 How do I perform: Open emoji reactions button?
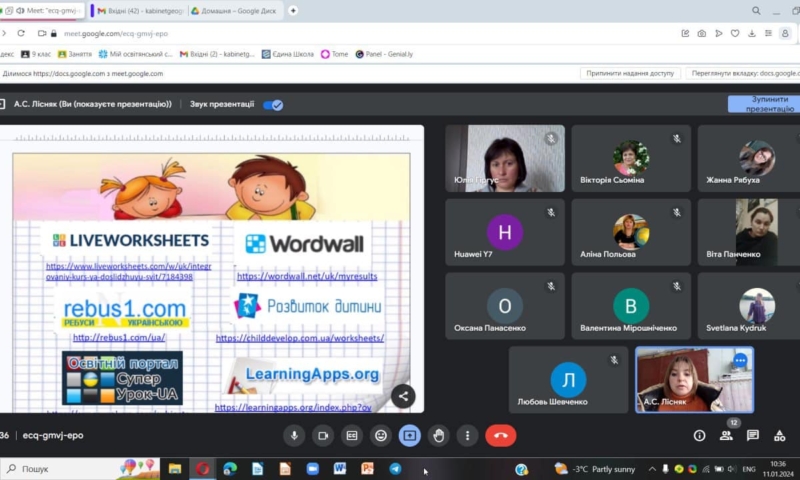(x=381, y=436)
